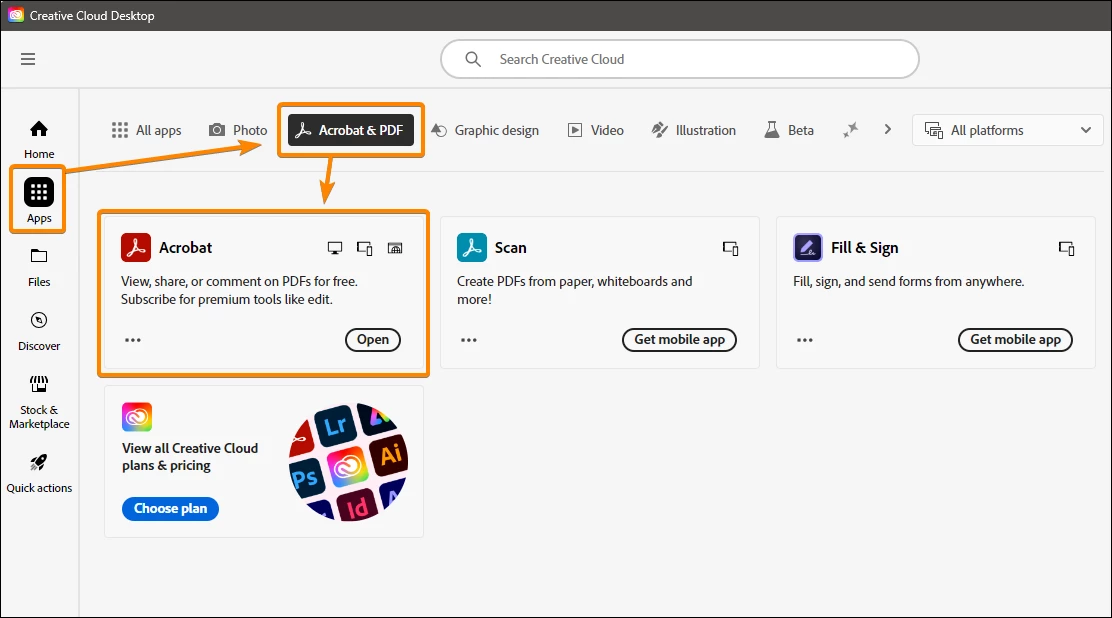Click the Creative Cloud apps collage image
Viewport: 1112px width, 618px height.
[348, 462]
